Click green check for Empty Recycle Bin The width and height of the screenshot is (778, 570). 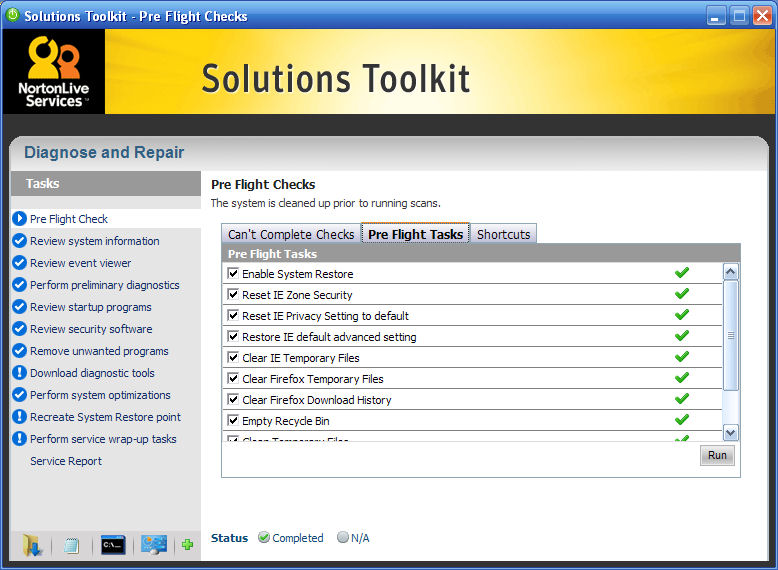[682, 419]
